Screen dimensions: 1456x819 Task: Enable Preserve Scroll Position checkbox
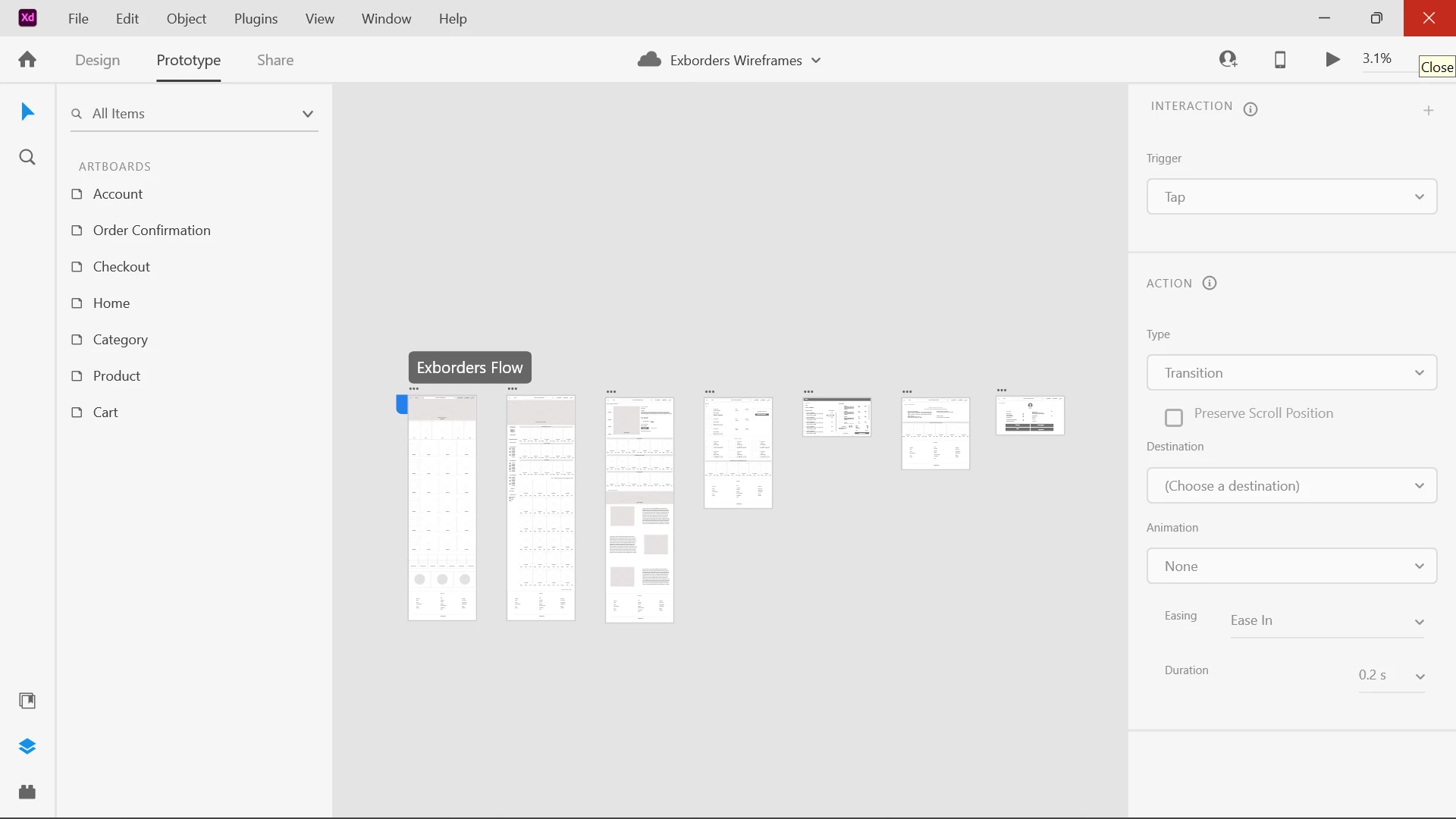[x=1174, y=418]
